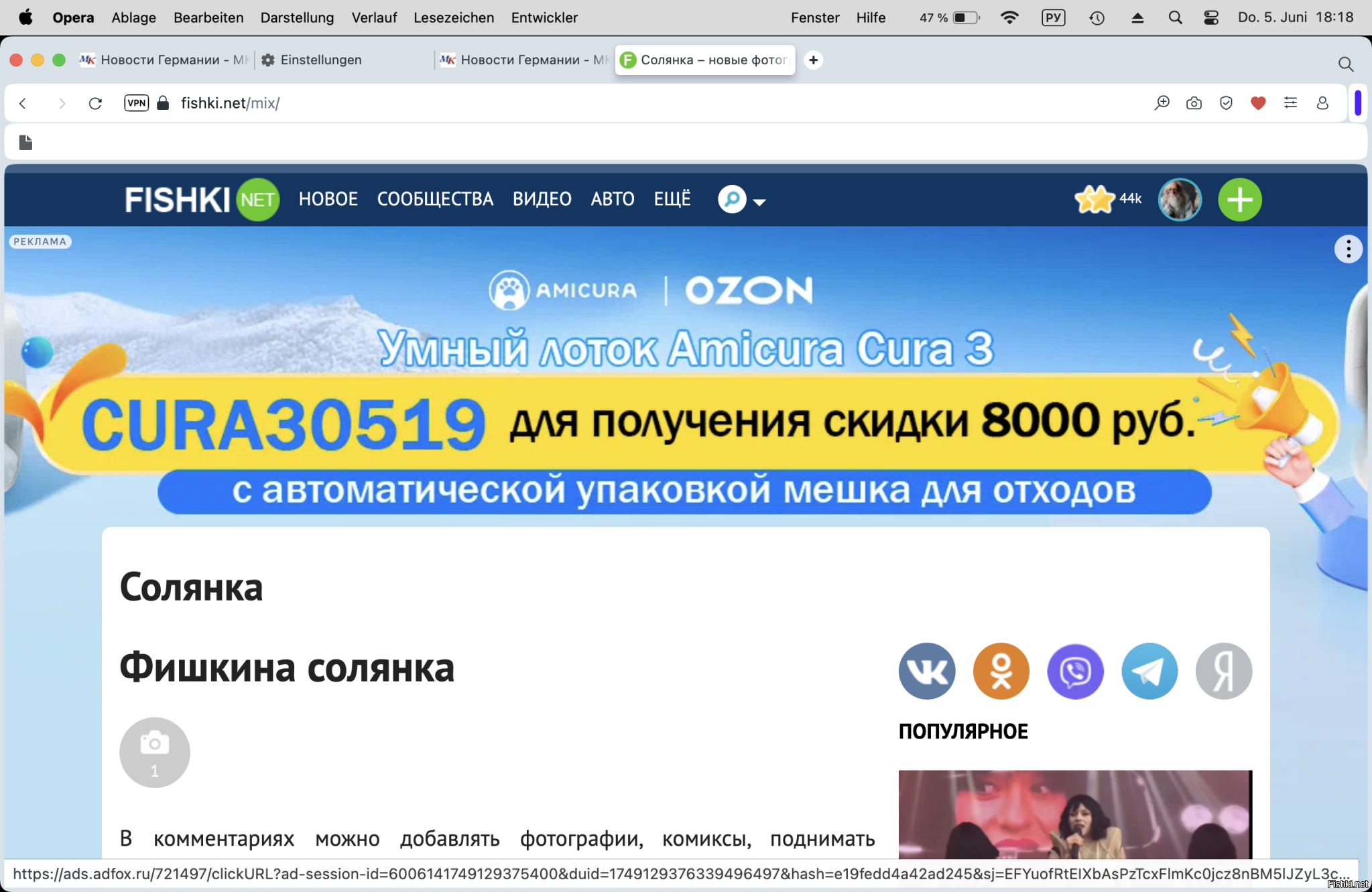Share via the Odnoklassniki icon

[x=1001, y=671]
